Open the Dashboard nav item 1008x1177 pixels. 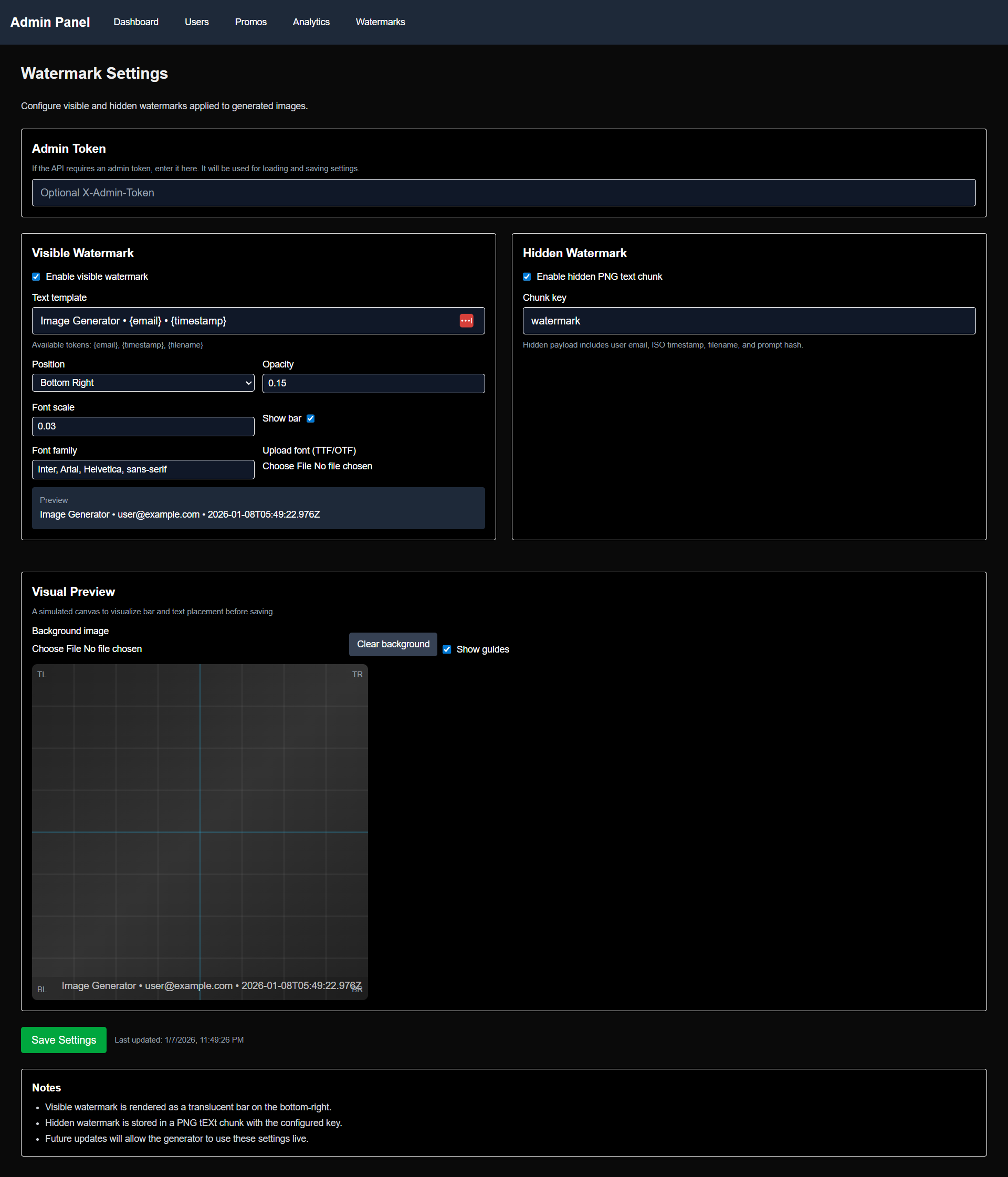(136, 22)
